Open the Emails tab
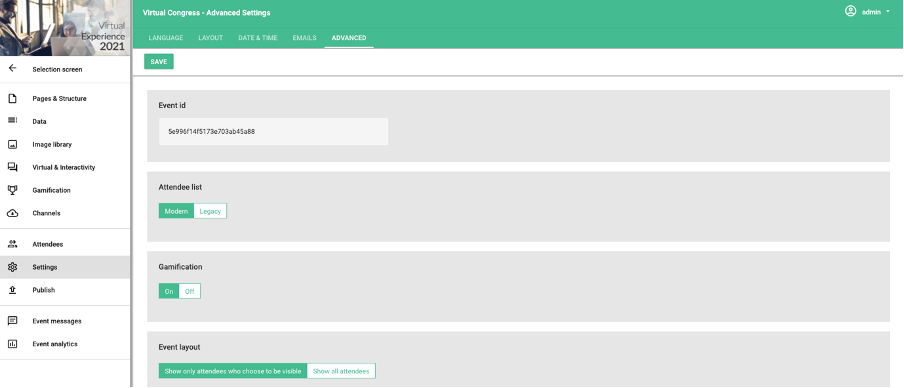 pos(304,38)
